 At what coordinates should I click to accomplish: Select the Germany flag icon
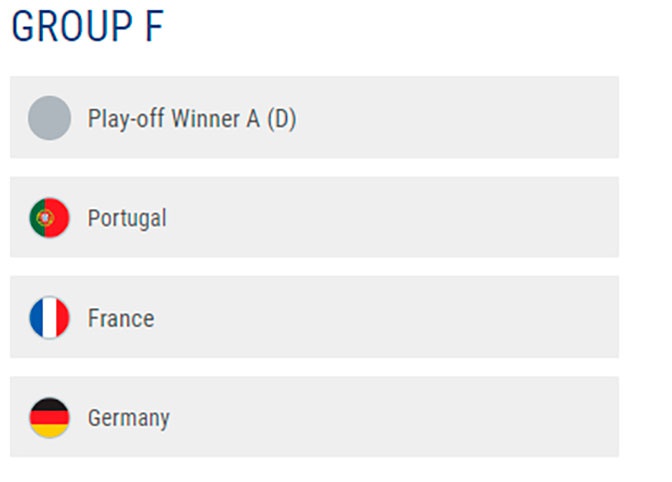(49, 418)
